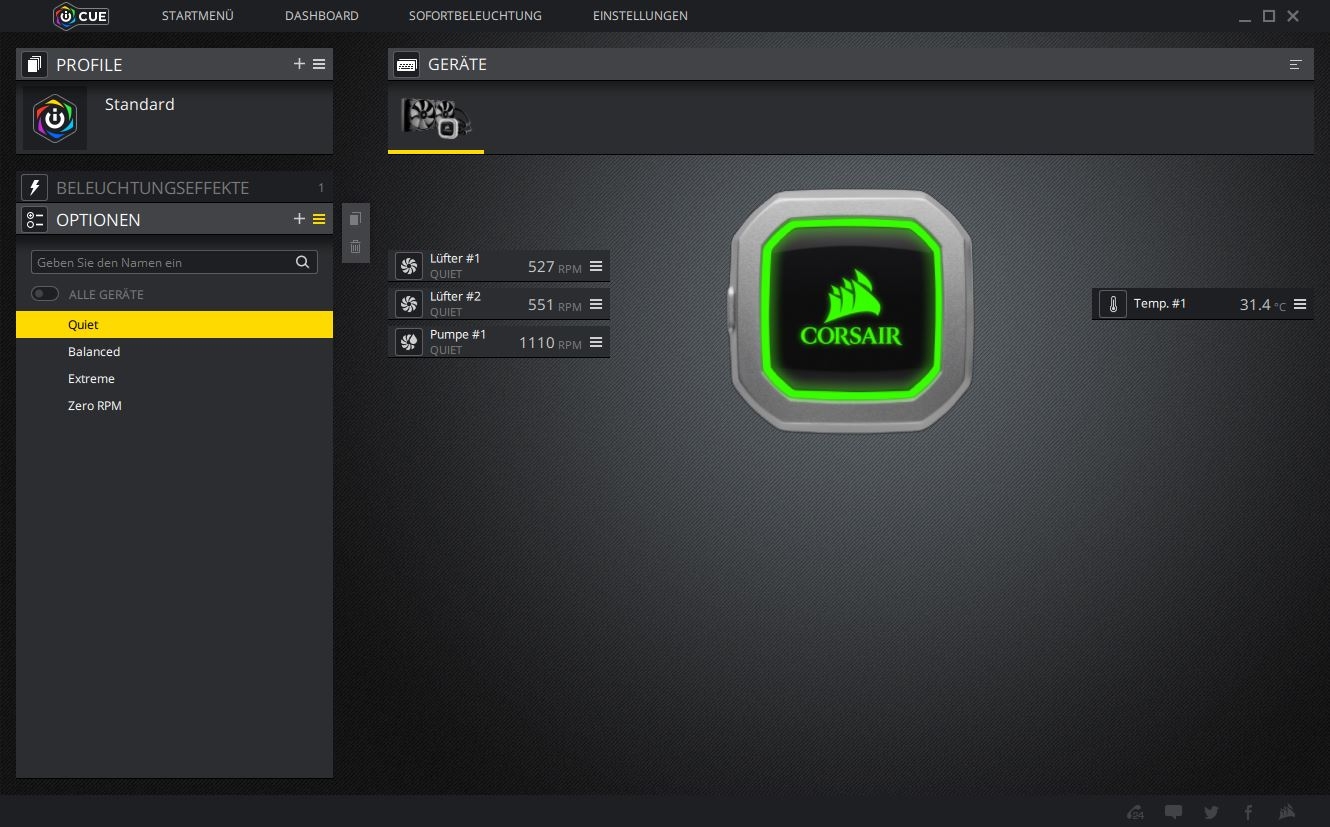
Task: Select the Standard profile icon
Action: 55,118
